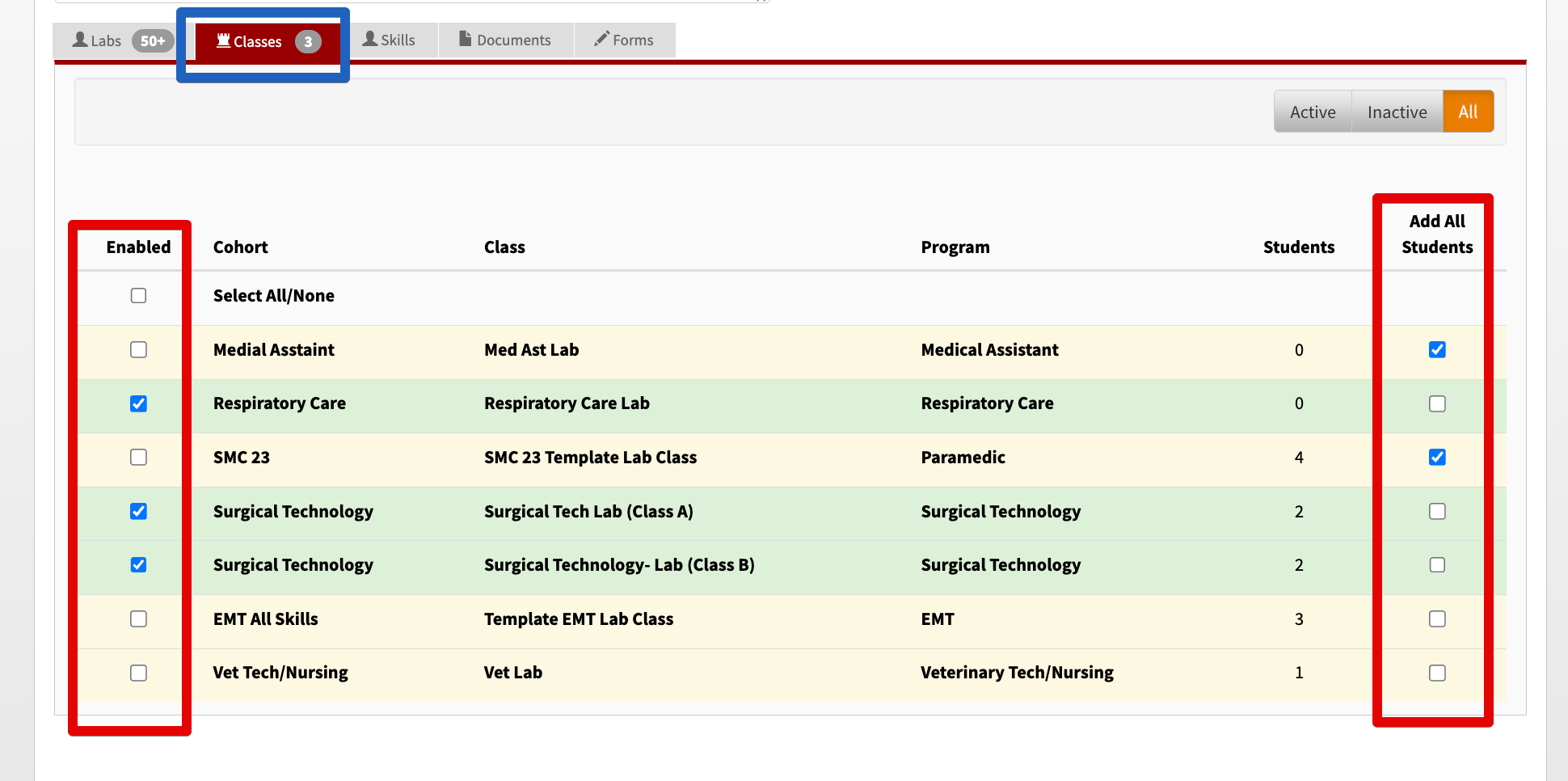Click the Medial Asstaint cohort name
This screenshot has height=781, width=1568.
click(x=274, y=349)
